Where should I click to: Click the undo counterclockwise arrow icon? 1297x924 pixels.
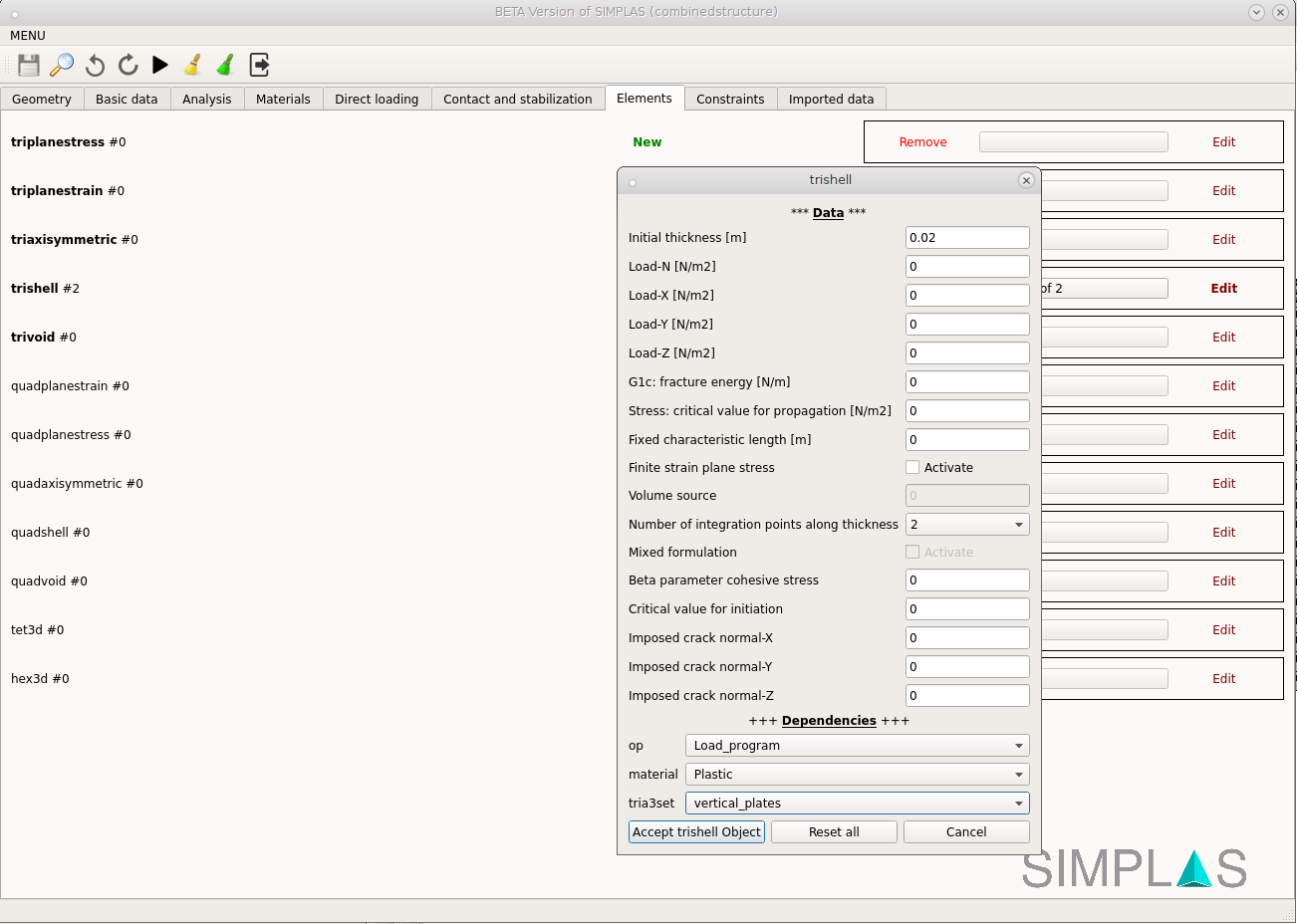point(95,65)
